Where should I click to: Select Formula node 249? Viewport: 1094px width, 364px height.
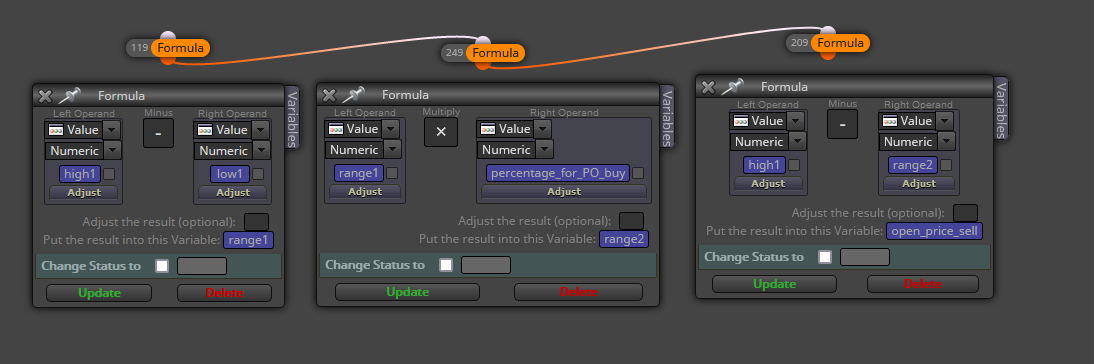point(495,53)
